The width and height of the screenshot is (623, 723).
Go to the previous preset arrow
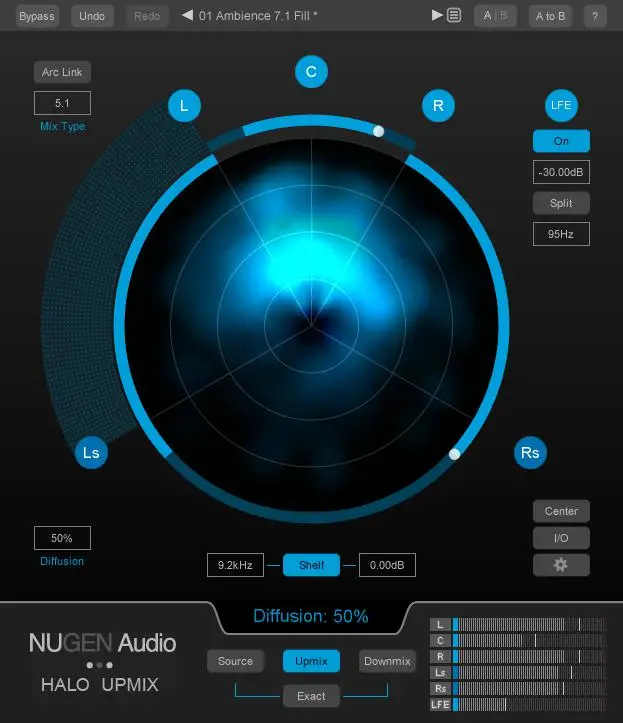[187, 16]
